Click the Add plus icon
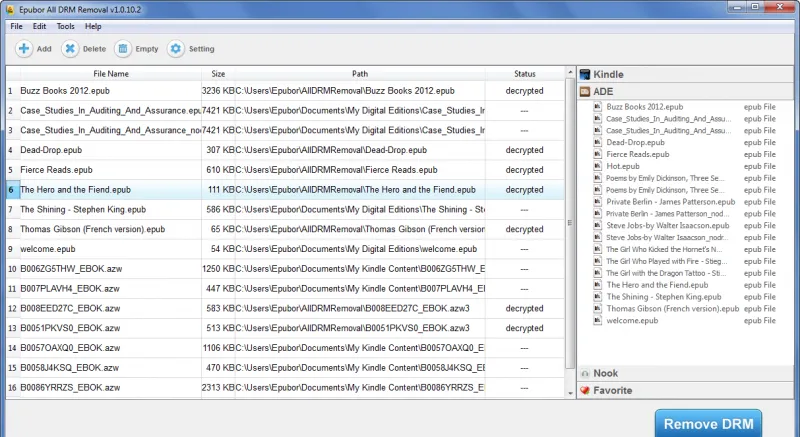The width and height of the screenshot is (800, 437). (23, 48)
